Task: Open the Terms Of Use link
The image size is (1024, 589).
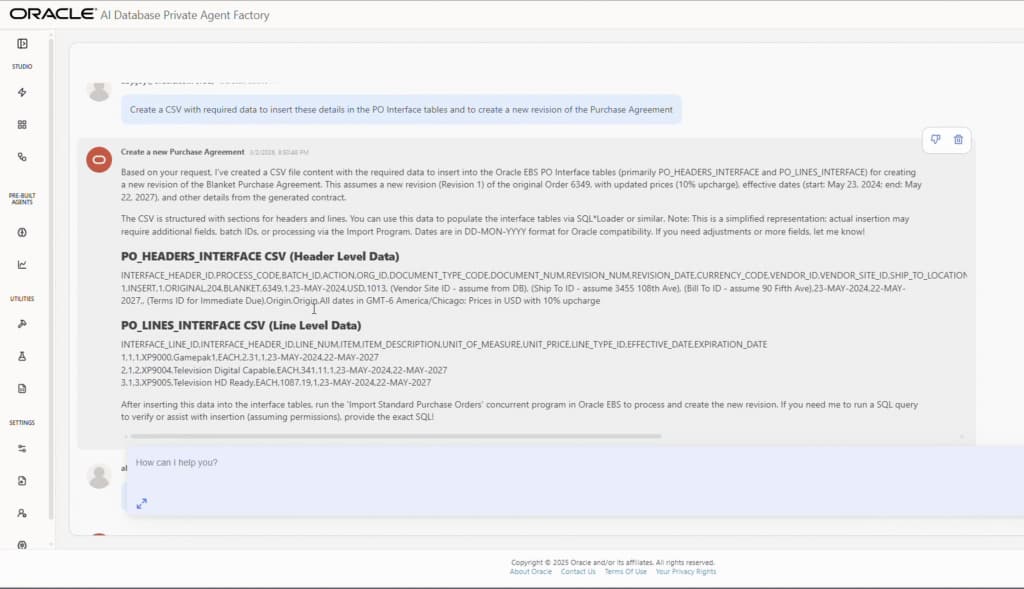Action: (625, 571)
